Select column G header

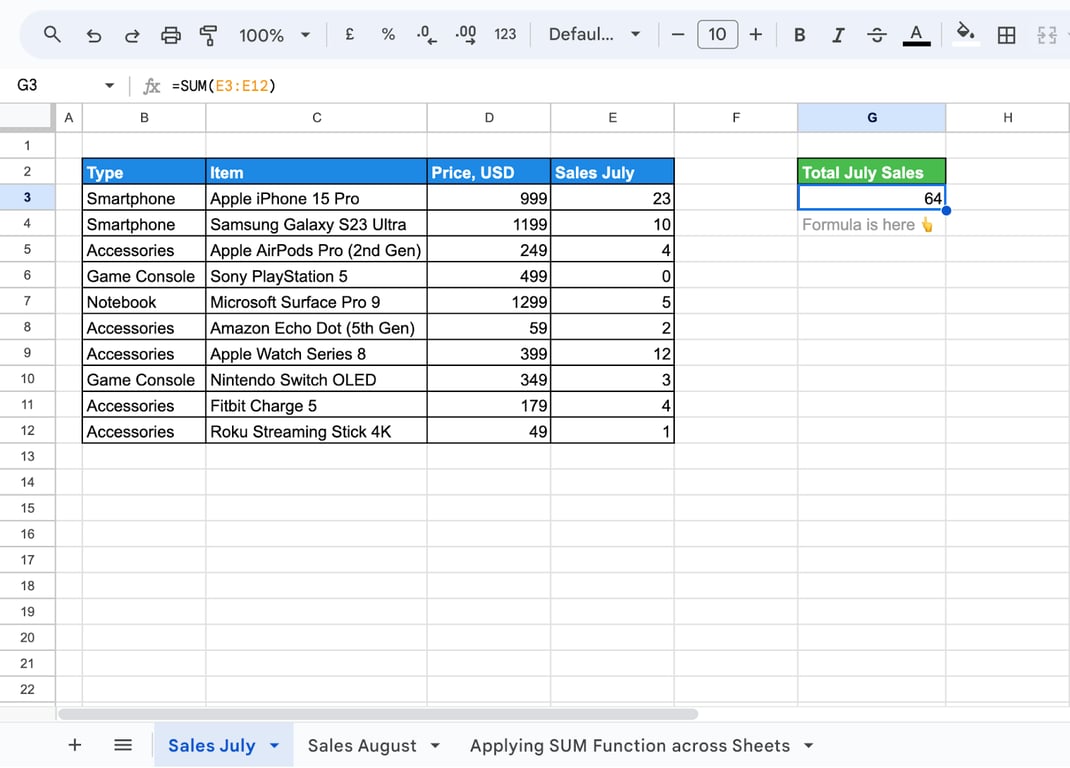(871, 117)
